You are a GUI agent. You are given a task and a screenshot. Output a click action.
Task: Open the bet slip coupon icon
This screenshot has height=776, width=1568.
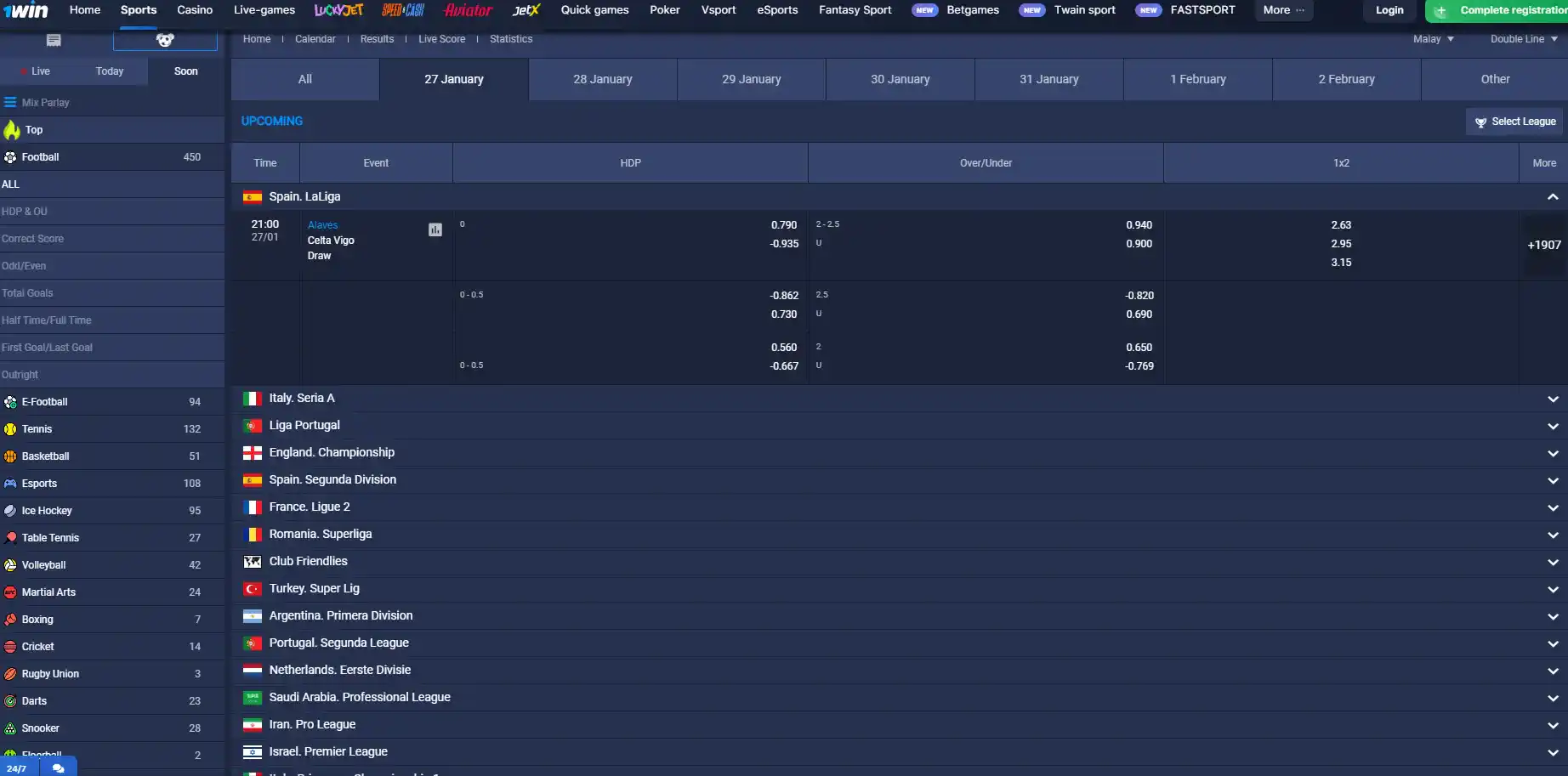coord(54,39)
